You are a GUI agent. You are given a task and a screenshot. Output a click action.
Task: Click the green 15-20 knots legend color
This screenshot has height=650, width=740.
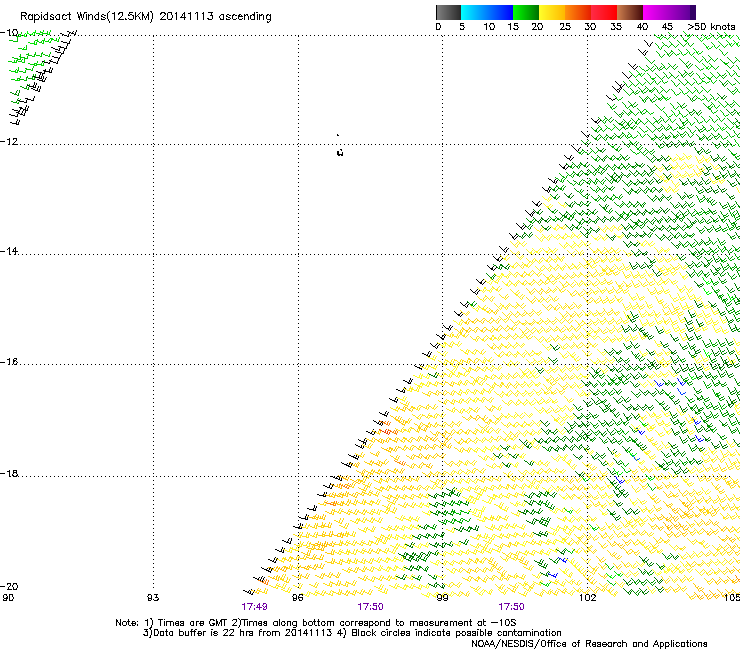click(526, 12)
